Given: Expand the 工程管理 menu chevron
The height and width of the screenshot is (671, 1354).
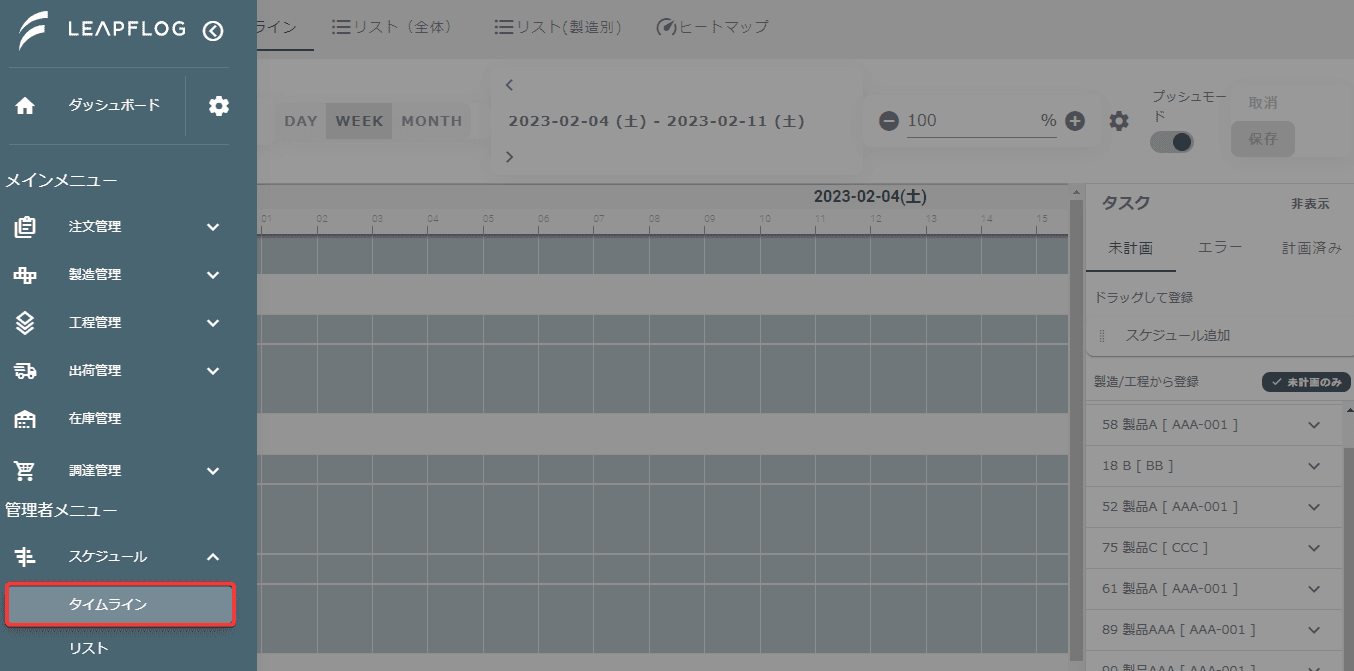Looking at the screenshot, I should coord(213,323).
